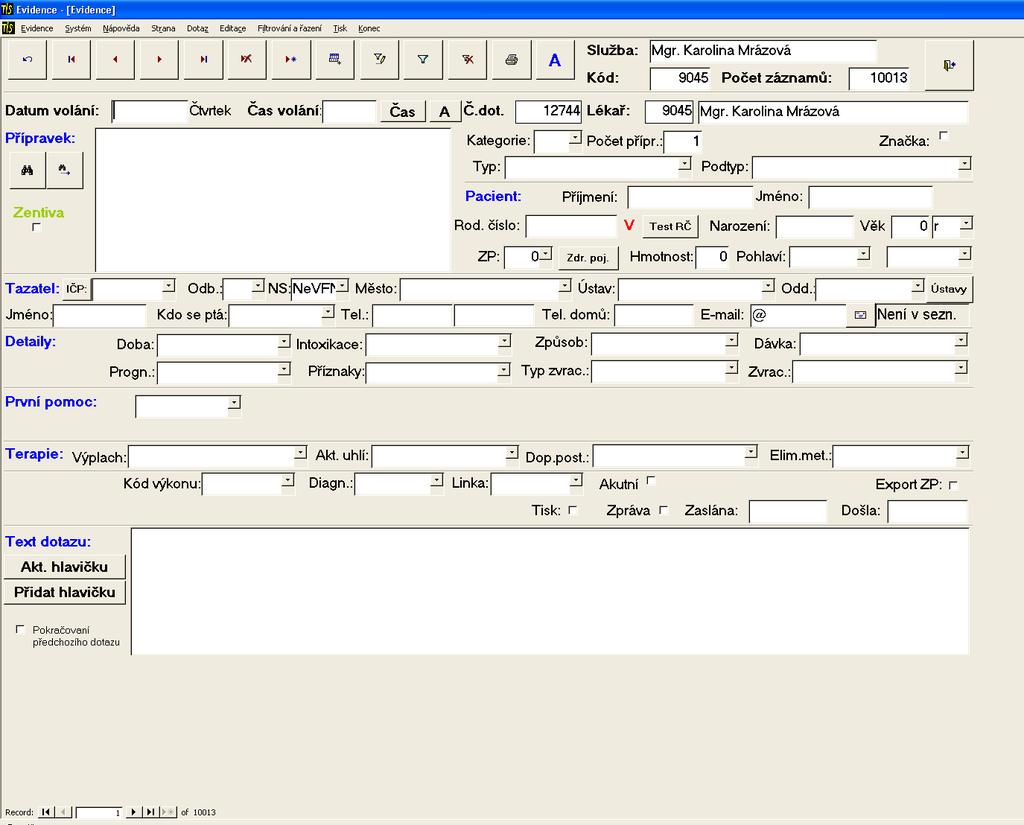Click the small A button beside Čas
This screenshot has width=1024, height=825.
pyautogui.click(x=444, y=111)
